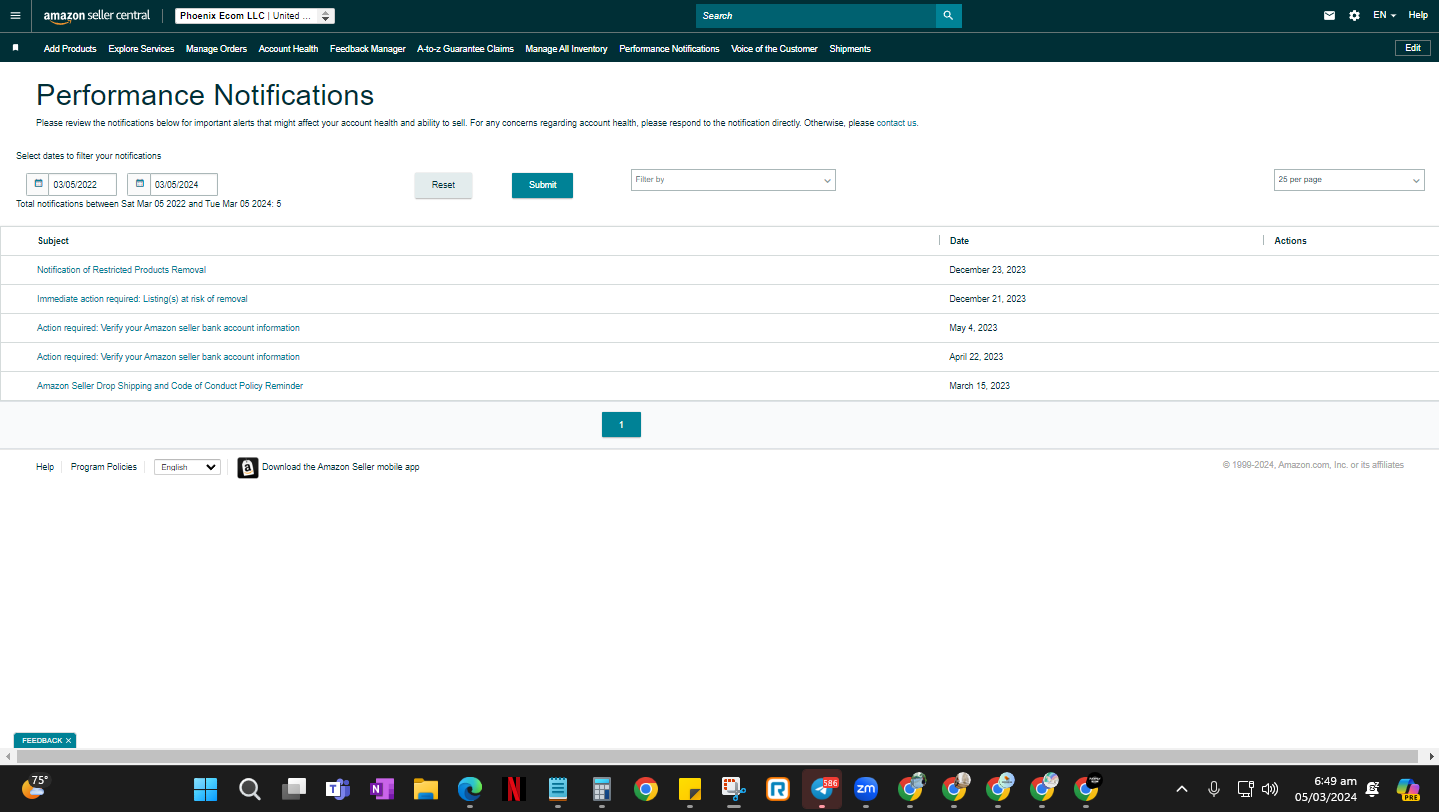Image resolution: width=1439 pixels, height=812 pixels.
Task: Open Microsoft Edge from taskbar
Action: tap(470, 789)
